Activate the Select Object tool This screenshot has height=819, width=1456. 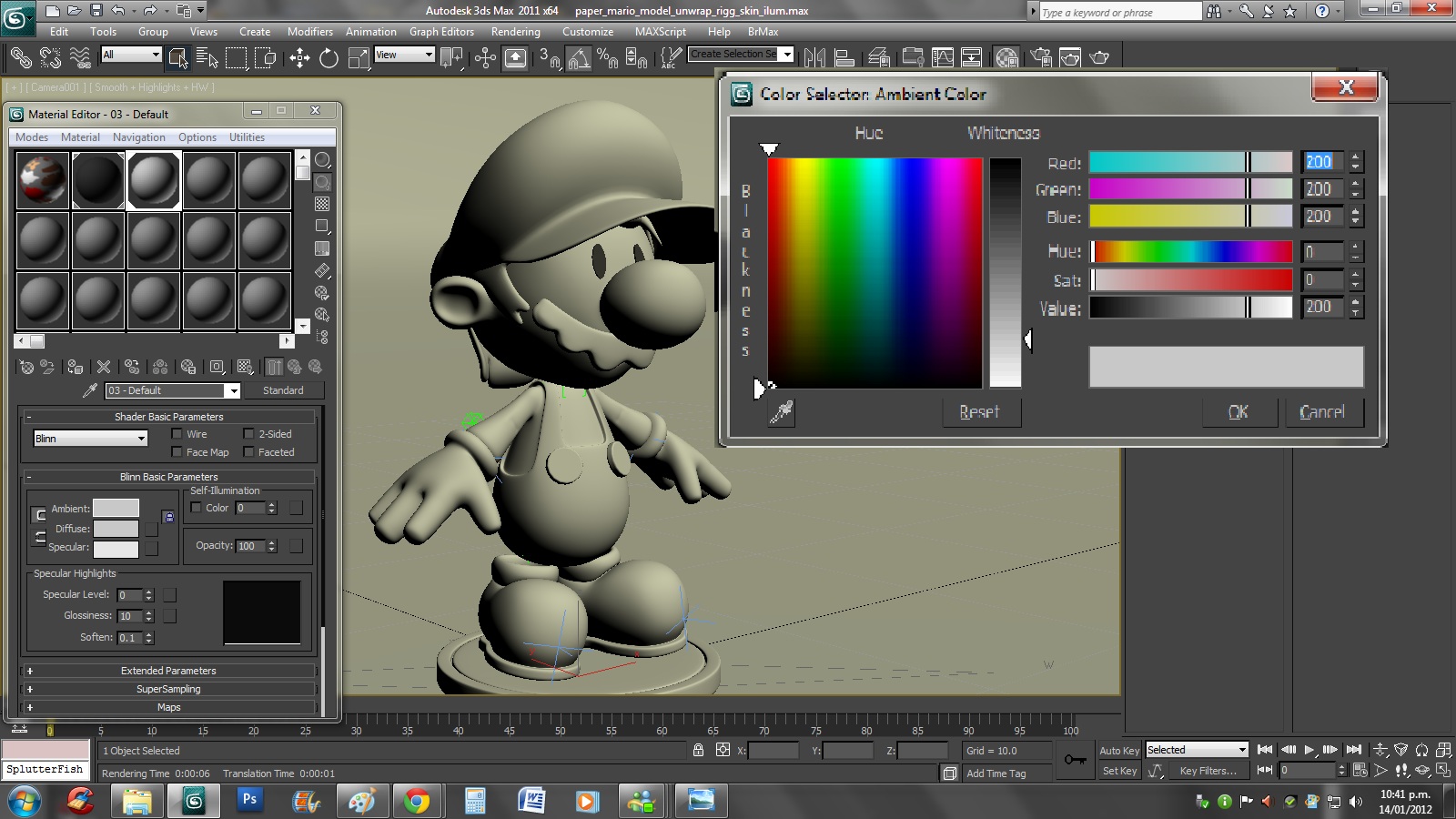pyautogui.click(x=177, y=58)
